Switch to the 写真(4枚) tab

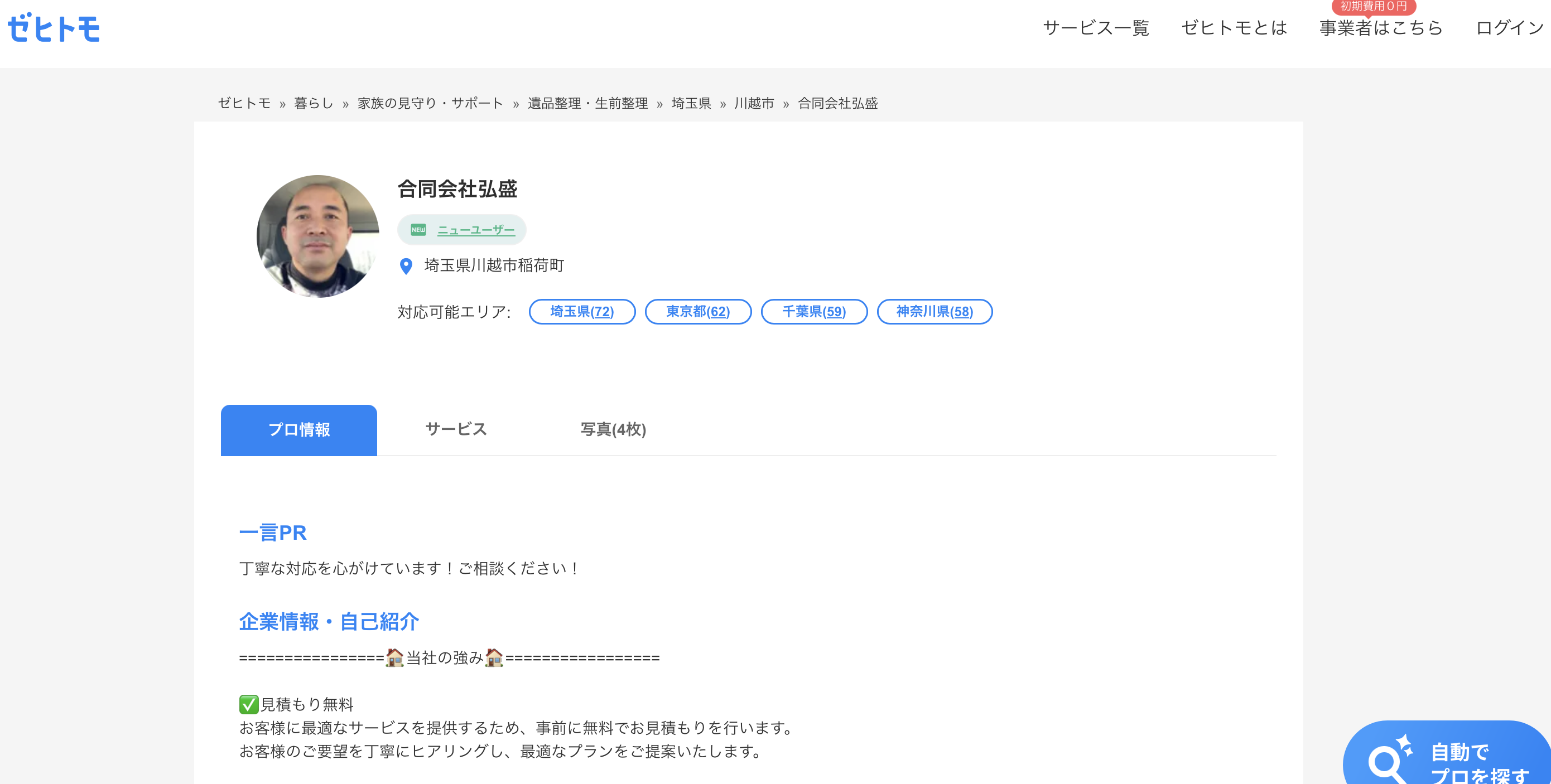[613, 429]
